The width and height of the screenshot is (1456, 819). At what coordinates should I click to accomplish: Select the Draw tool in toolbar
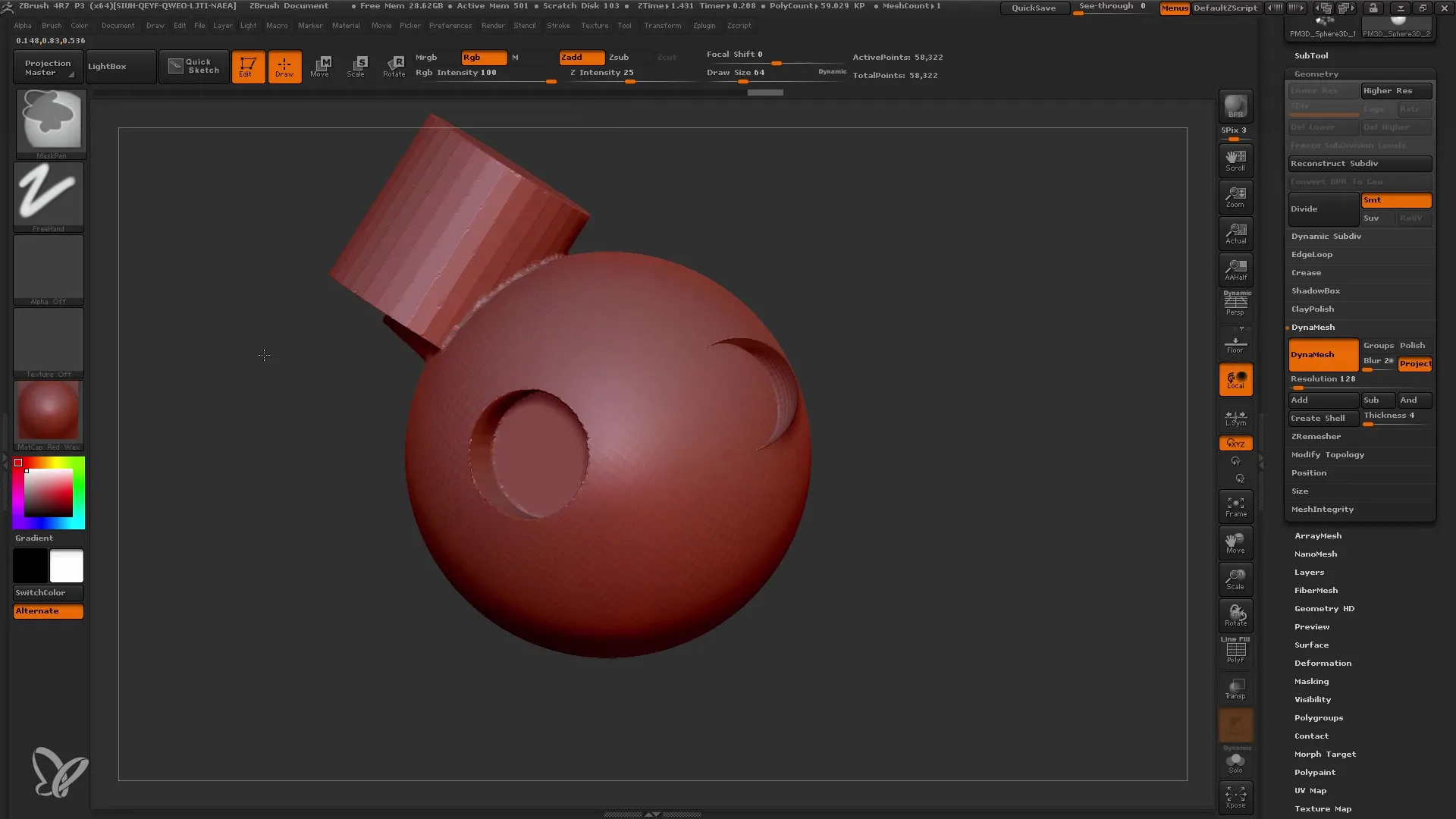[283, 65]
